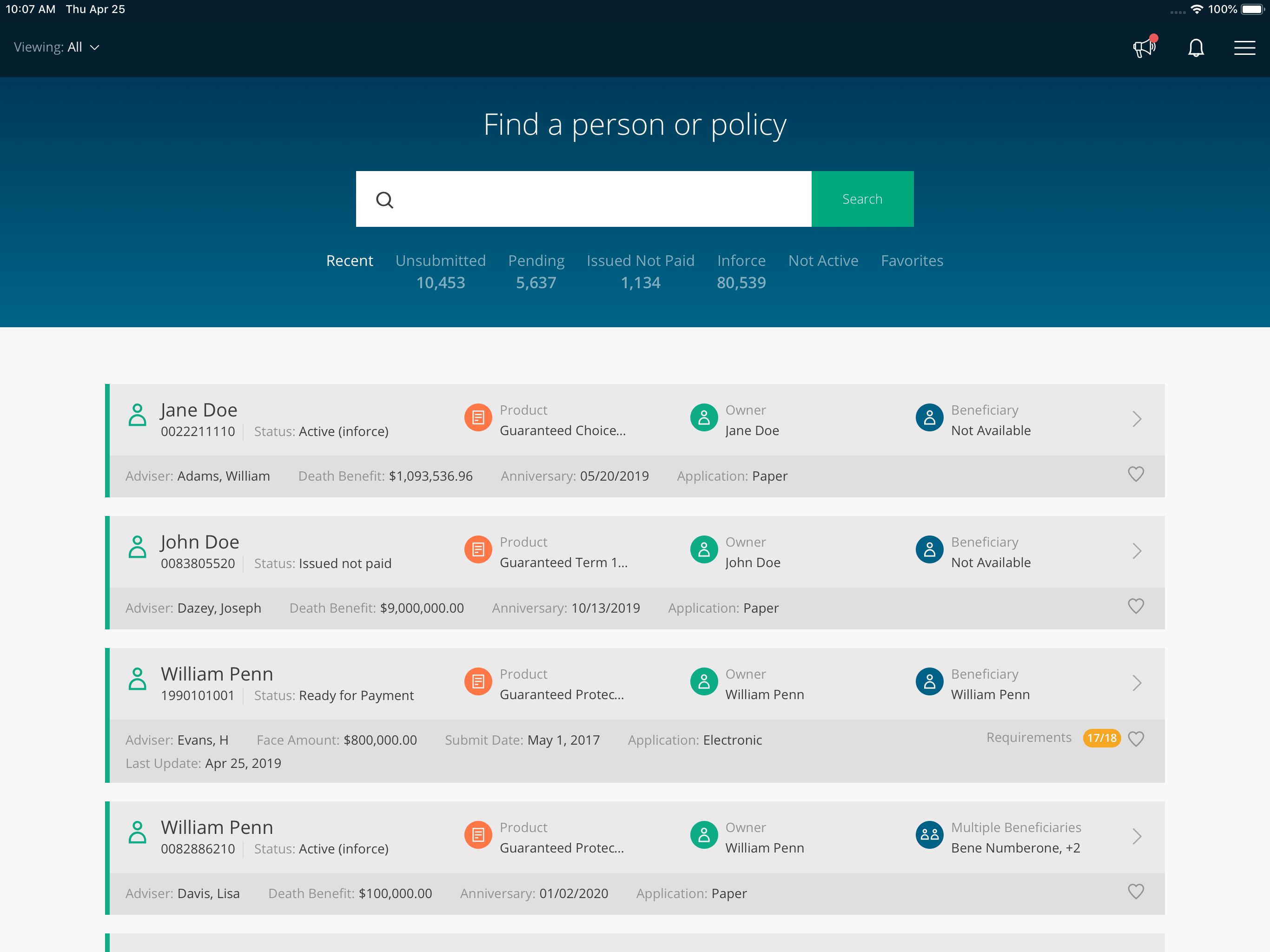This screenshot has height=952, width=1270.
Task: Switch to the Unsubmitted tab
Action: point(440,271)
